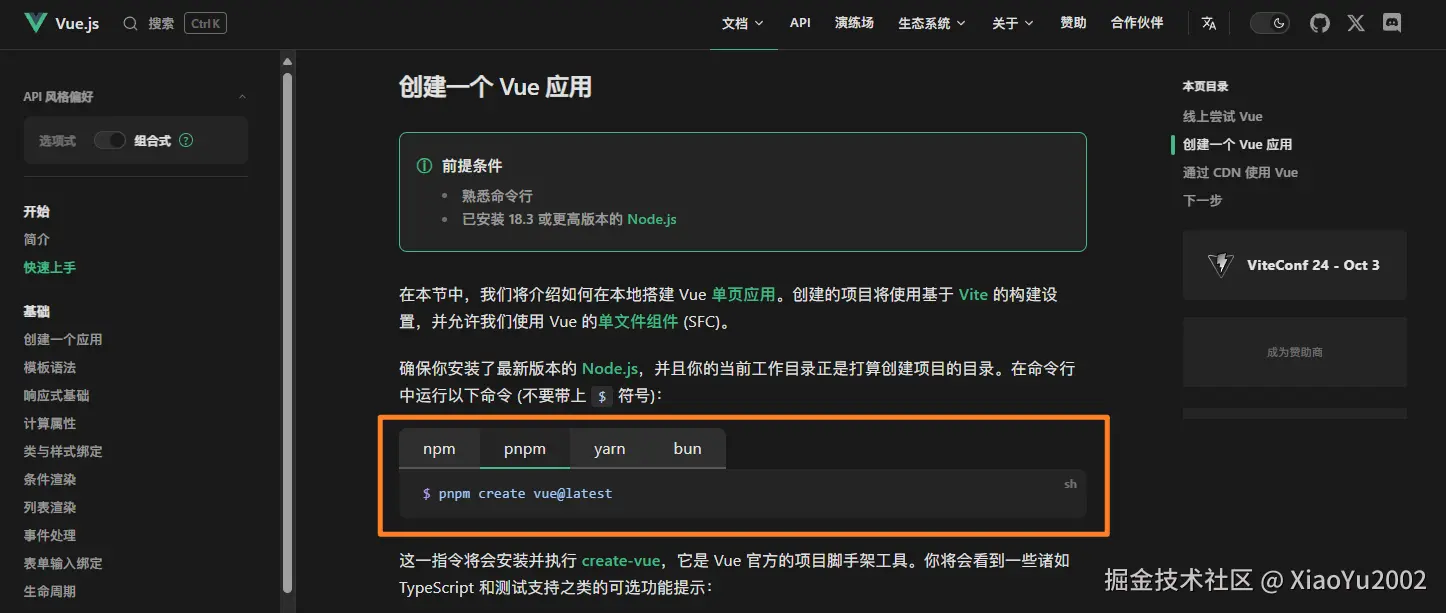Image resolution: width=1446 pixels, height=613 pixels.
Task: Open the 演练场 menu item
Action: point(854,22)
